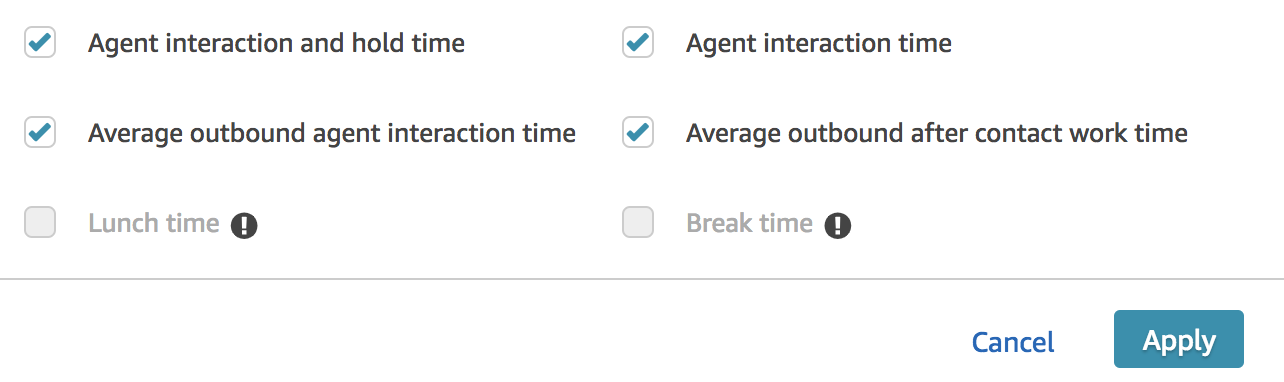The image size is (1284, 382).
Task: Tick the greyed-out Lunch time checkbox
Action: pos(40,222)
